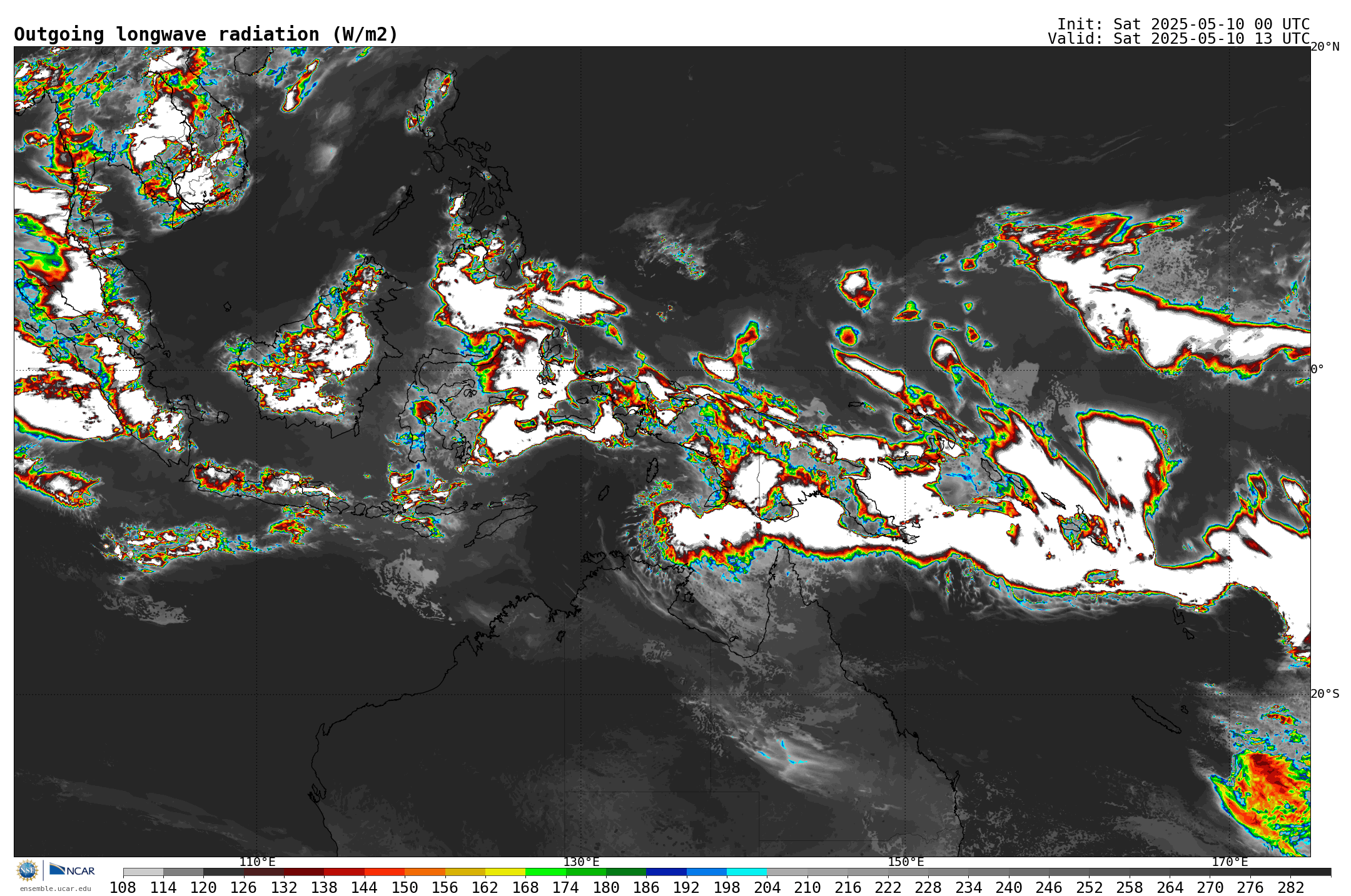Click the colorbar tick label 144
1351x896 pixels.
(364, 887)
